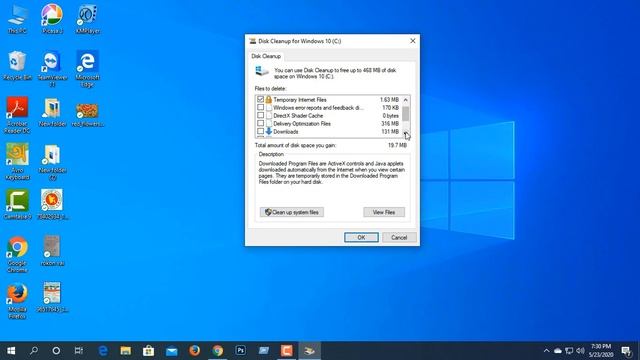Open Microsoft Store from the taskbar

pos(149,351)
